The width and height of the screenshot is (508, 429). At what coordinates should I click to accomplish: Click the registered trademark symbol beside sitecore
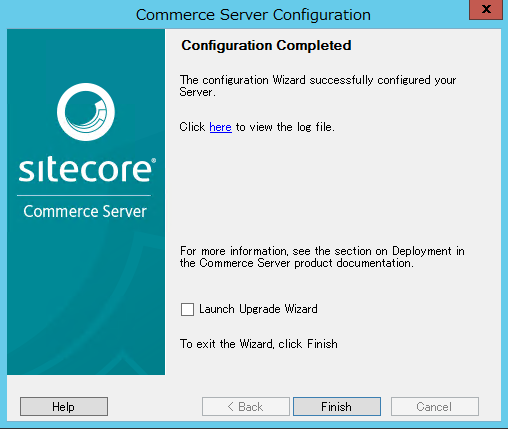tap(153, 161)
